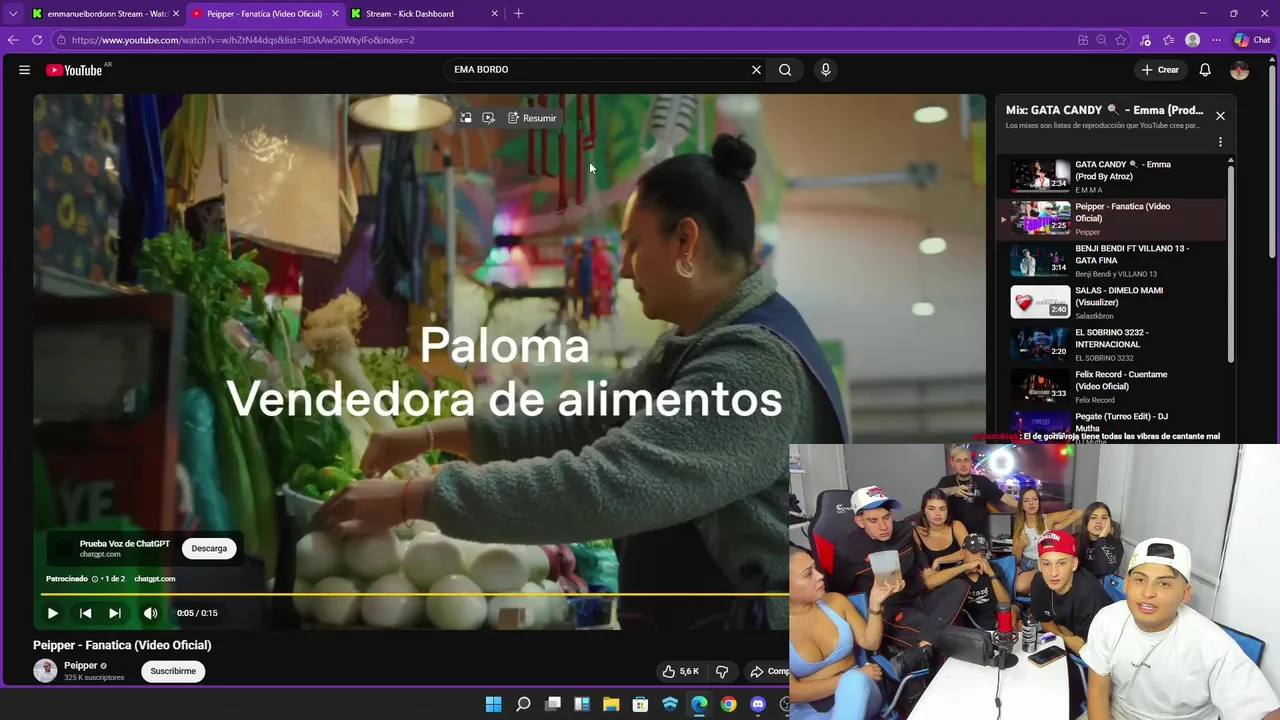Image resolution: width=1280 pixels, height=720 pixels.
Task: Close the Peipper - Fanatica tab
Action: coord(335,14)
